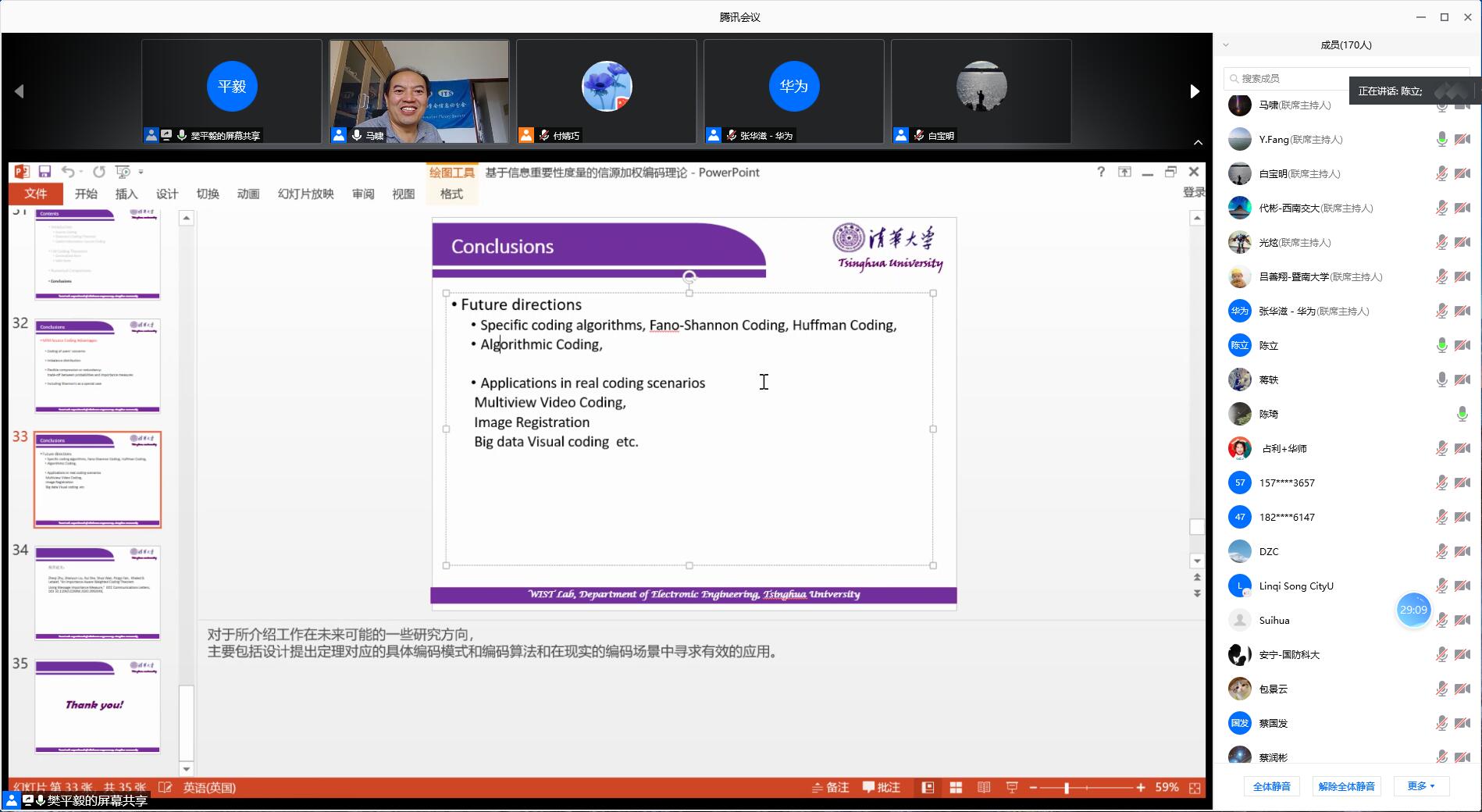Toggle the 备注 notes pane in status bar
The width and height of the screenshot is (1482, 812).
point(831,788)
